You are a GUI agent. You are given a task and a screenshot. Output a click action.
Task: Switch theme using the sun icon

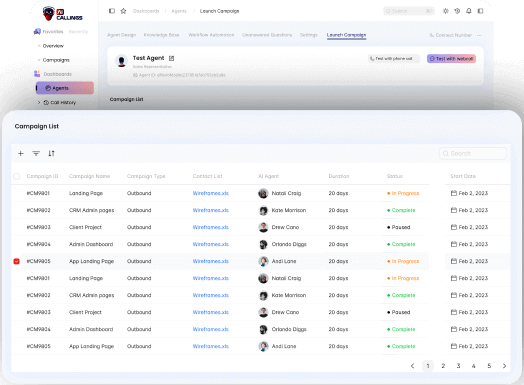pos(445,11)
